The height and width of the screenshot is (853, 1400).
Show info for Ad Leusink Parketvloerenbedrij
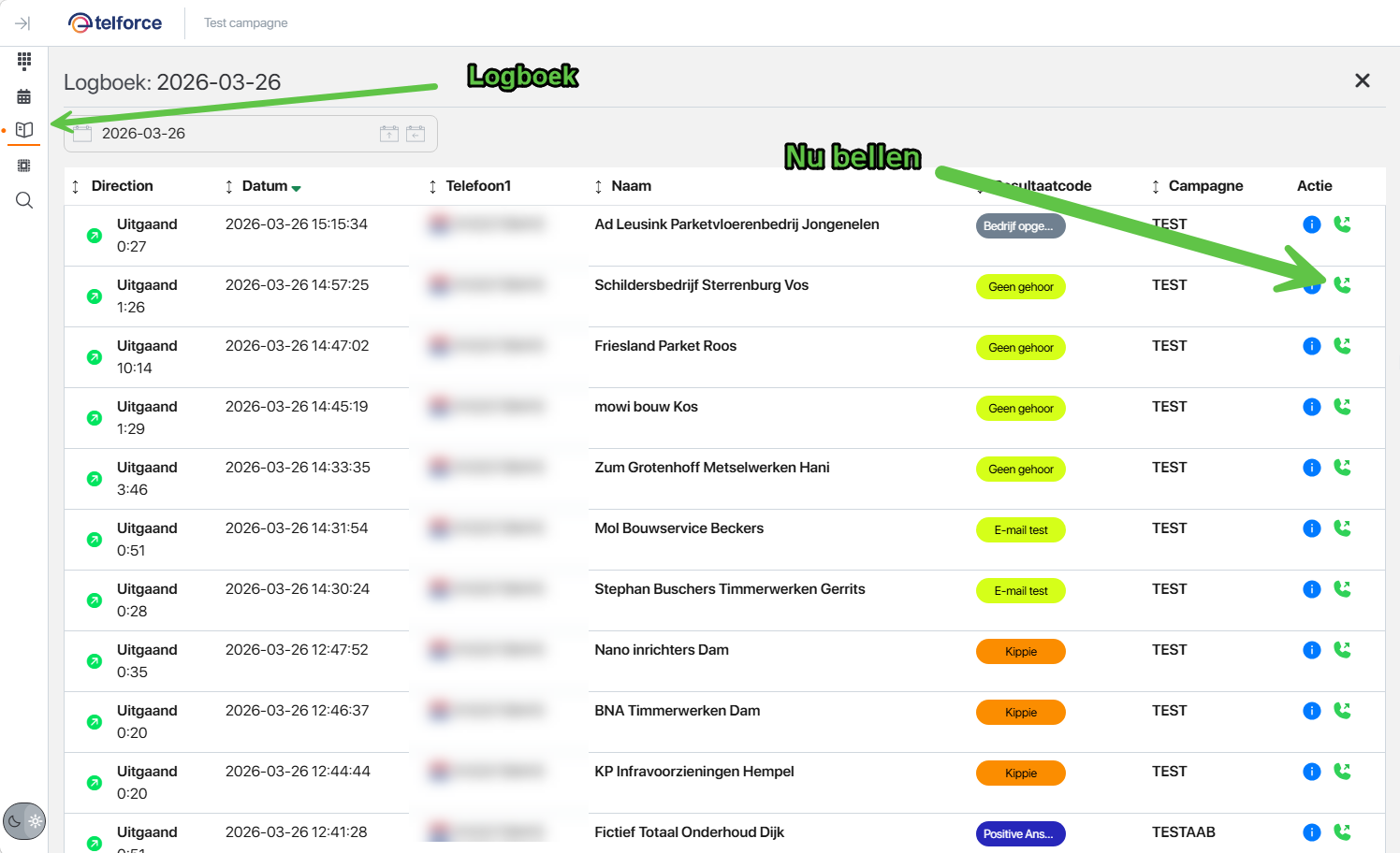[1311, 224]
